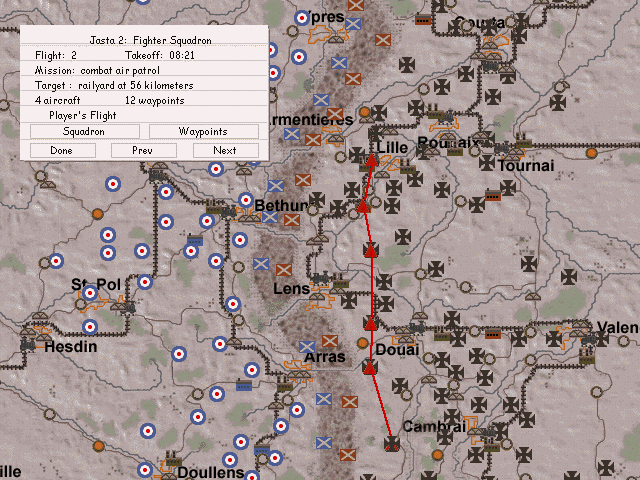
Task: Click the Armentieres city label
Action: click(309, 120)
